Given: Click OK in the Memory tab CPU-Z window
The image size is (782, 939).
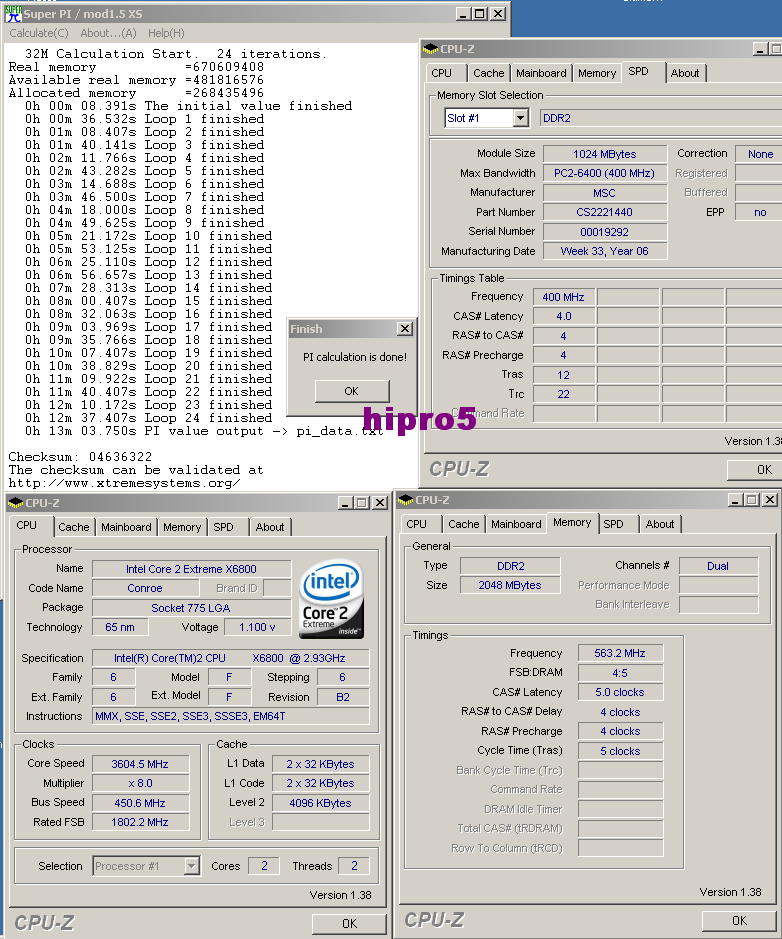Looking at the screenshot, I should (739, 920).
